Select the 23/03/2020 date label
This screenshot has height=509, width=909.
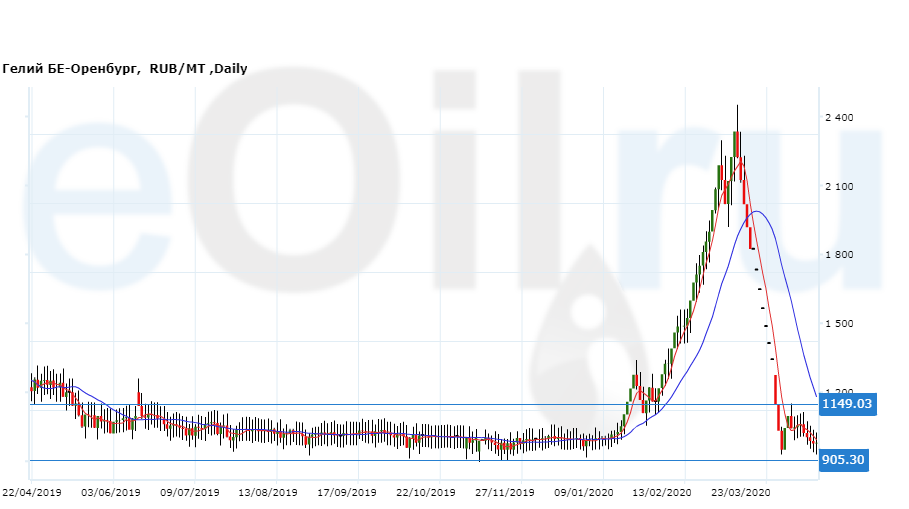click(741, 493)
